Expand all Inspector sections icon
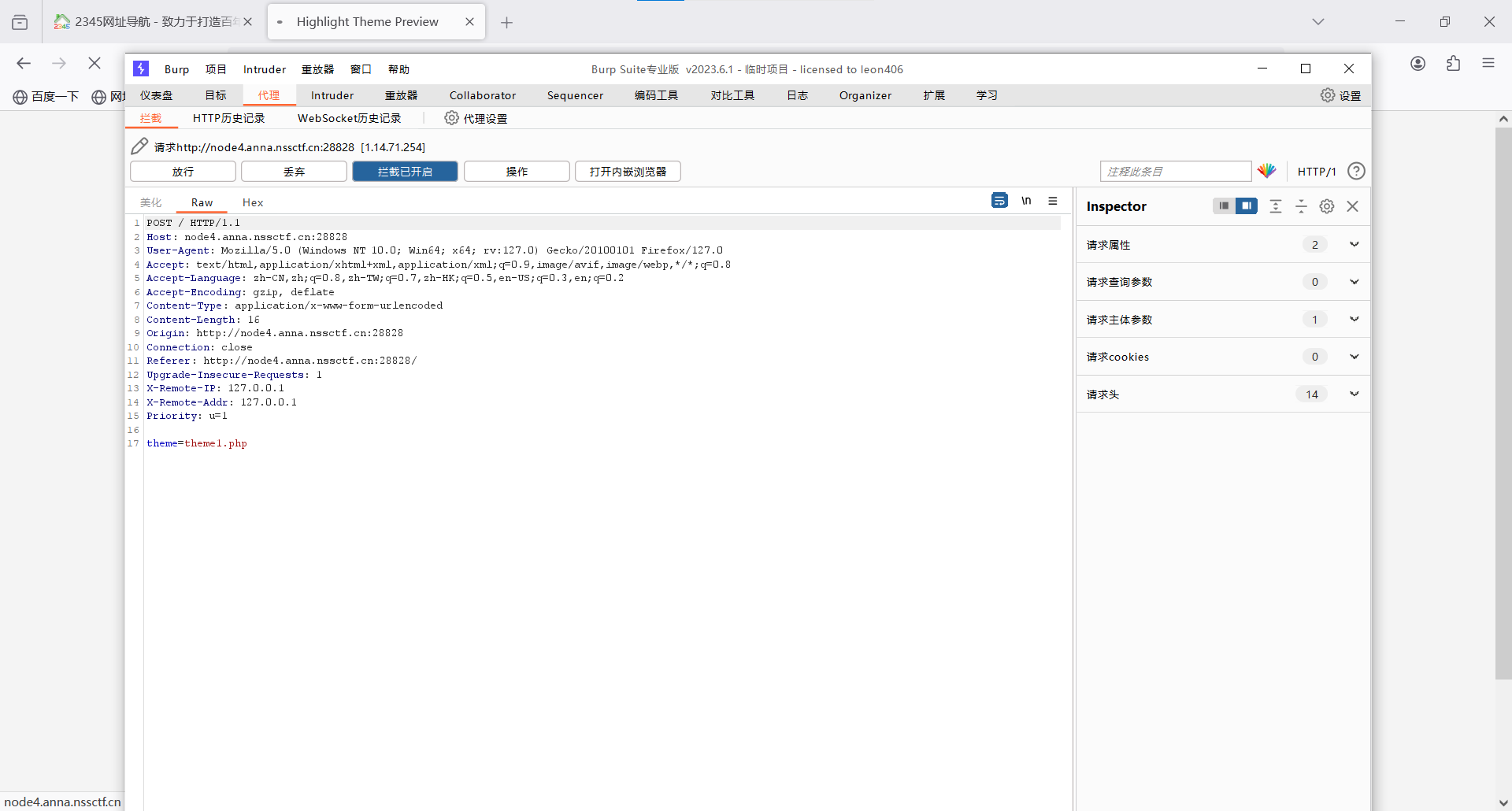The width and height of the screenshot is (1512, 811). [1276, 206]
